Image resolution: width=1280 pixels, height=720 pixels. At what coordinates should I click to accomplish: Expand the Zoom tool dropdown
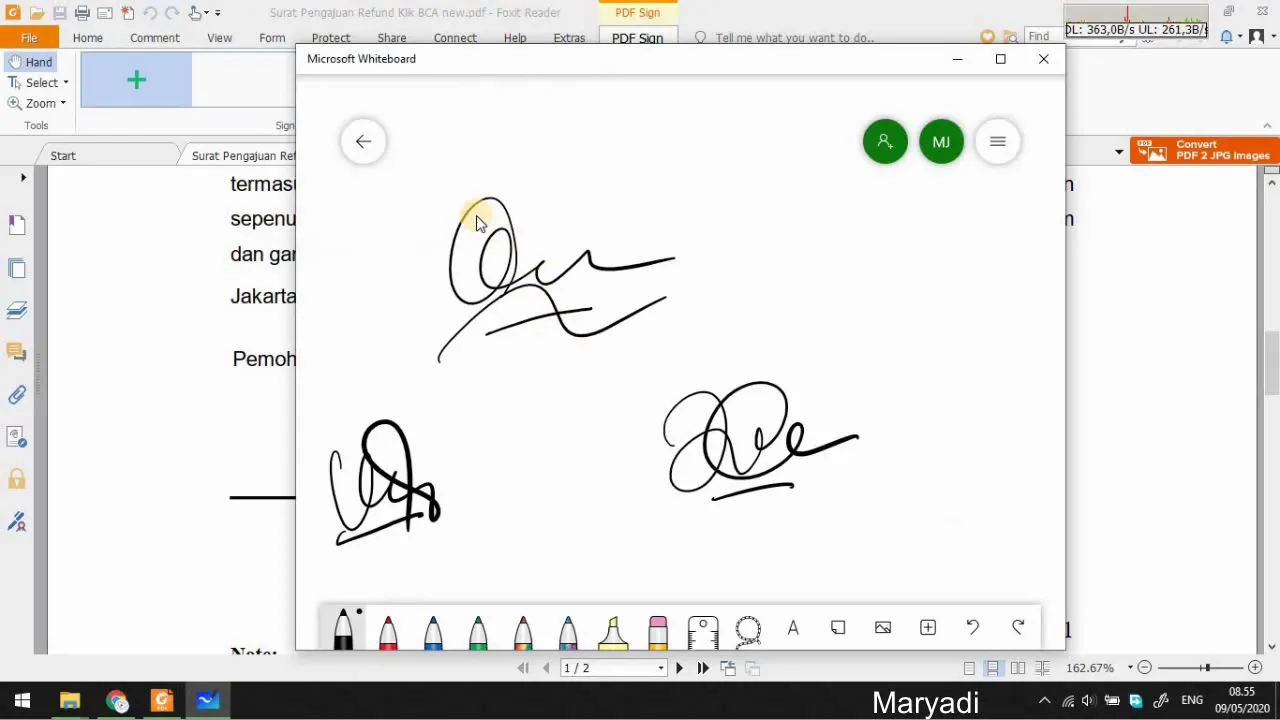(x=62, y=104)
